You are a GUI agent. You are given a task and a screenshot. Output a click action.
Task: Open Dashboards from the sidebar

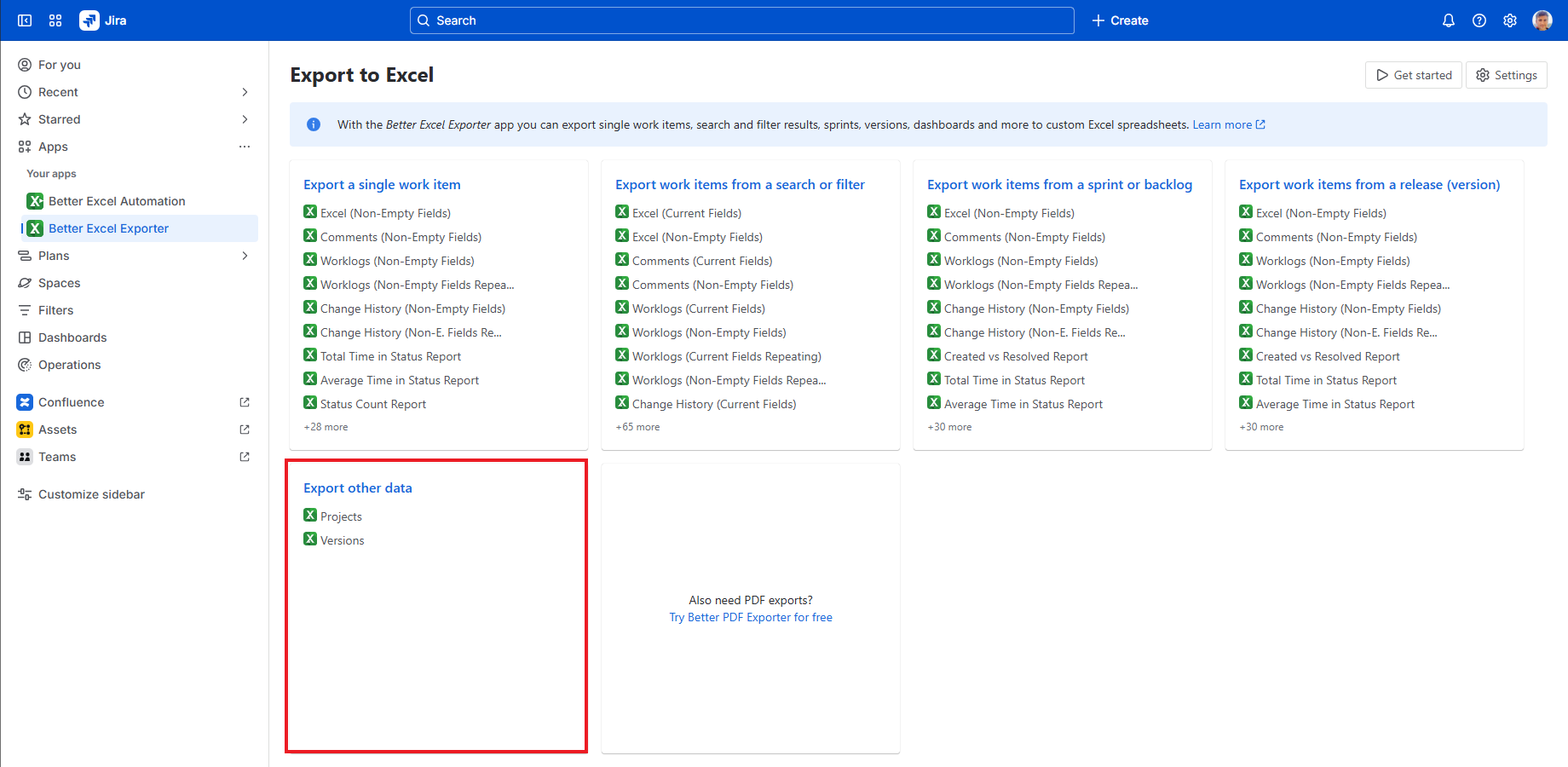tap(72, 337)
